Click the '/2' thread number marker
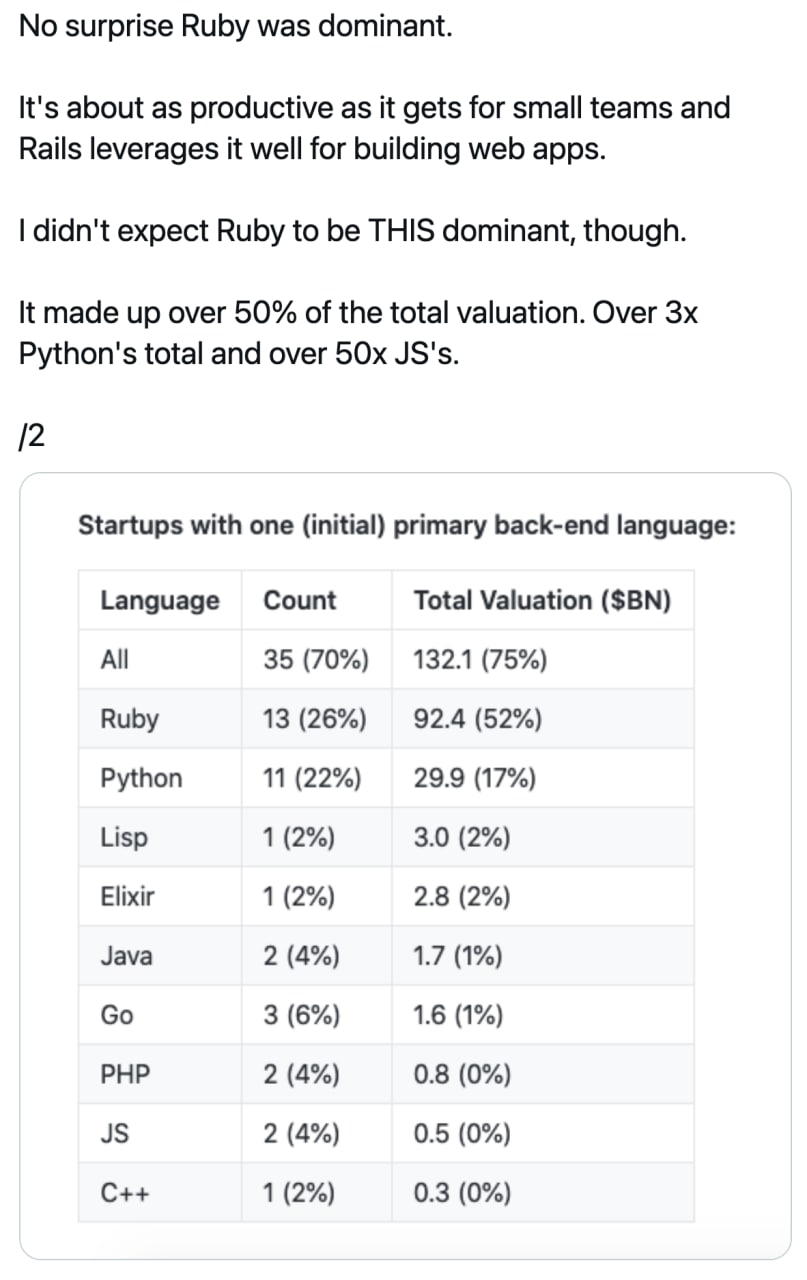Viewport: 807px width, 1280px height. (32, 436)
